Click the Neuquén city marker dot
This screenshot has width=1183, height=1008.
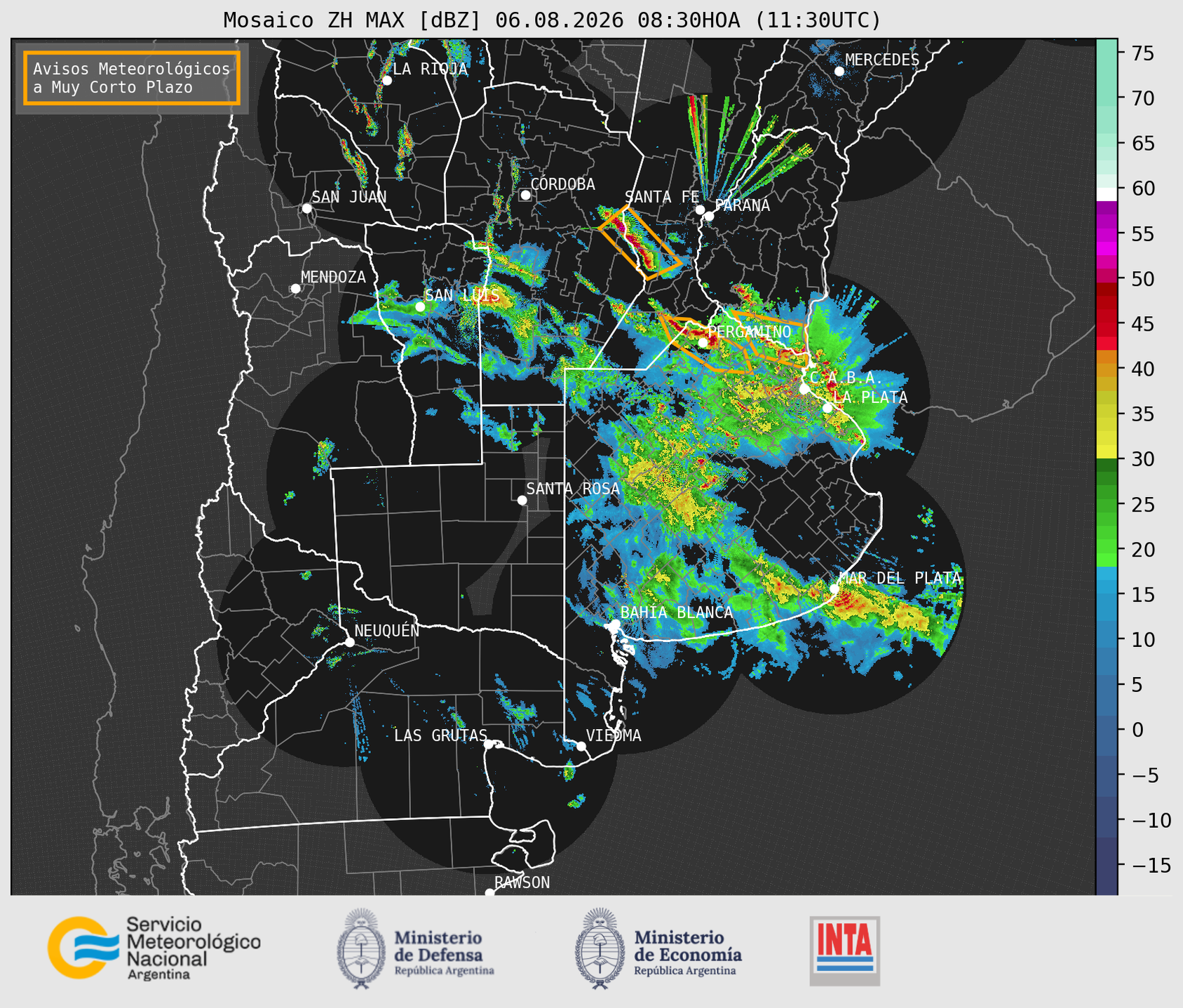(x=349, y=642)
